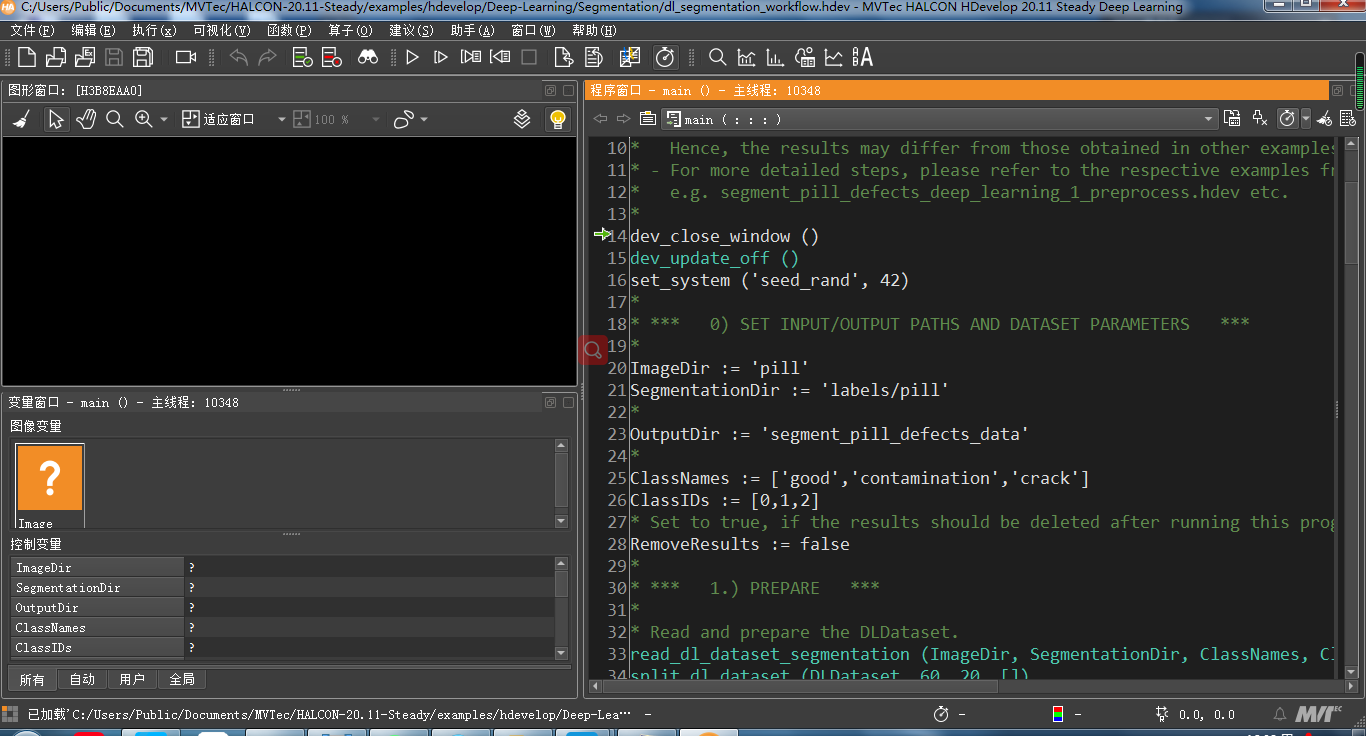This screenshot has width=1366, height=736.
Task: Step over the next program line
Action: [441, 57]
